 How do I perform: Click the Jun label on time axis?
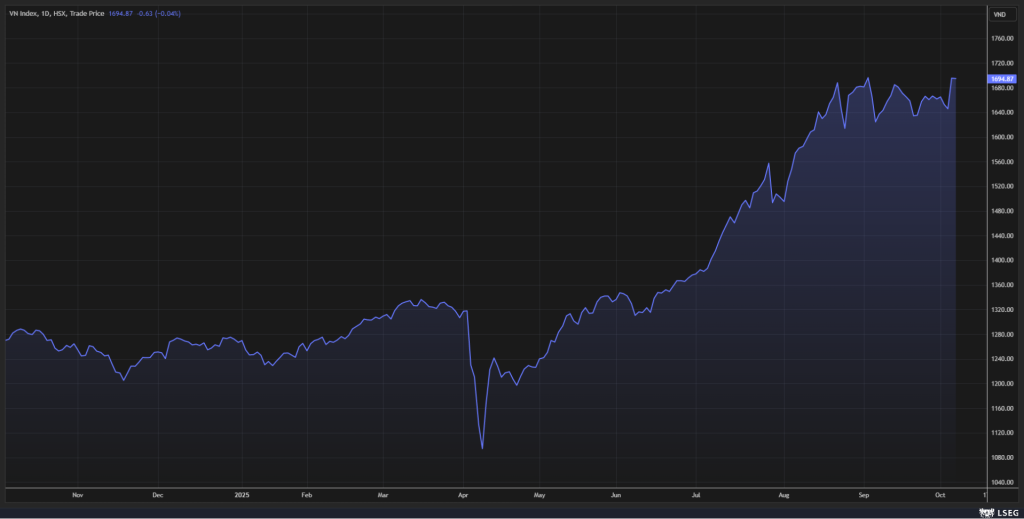(616, 494)
